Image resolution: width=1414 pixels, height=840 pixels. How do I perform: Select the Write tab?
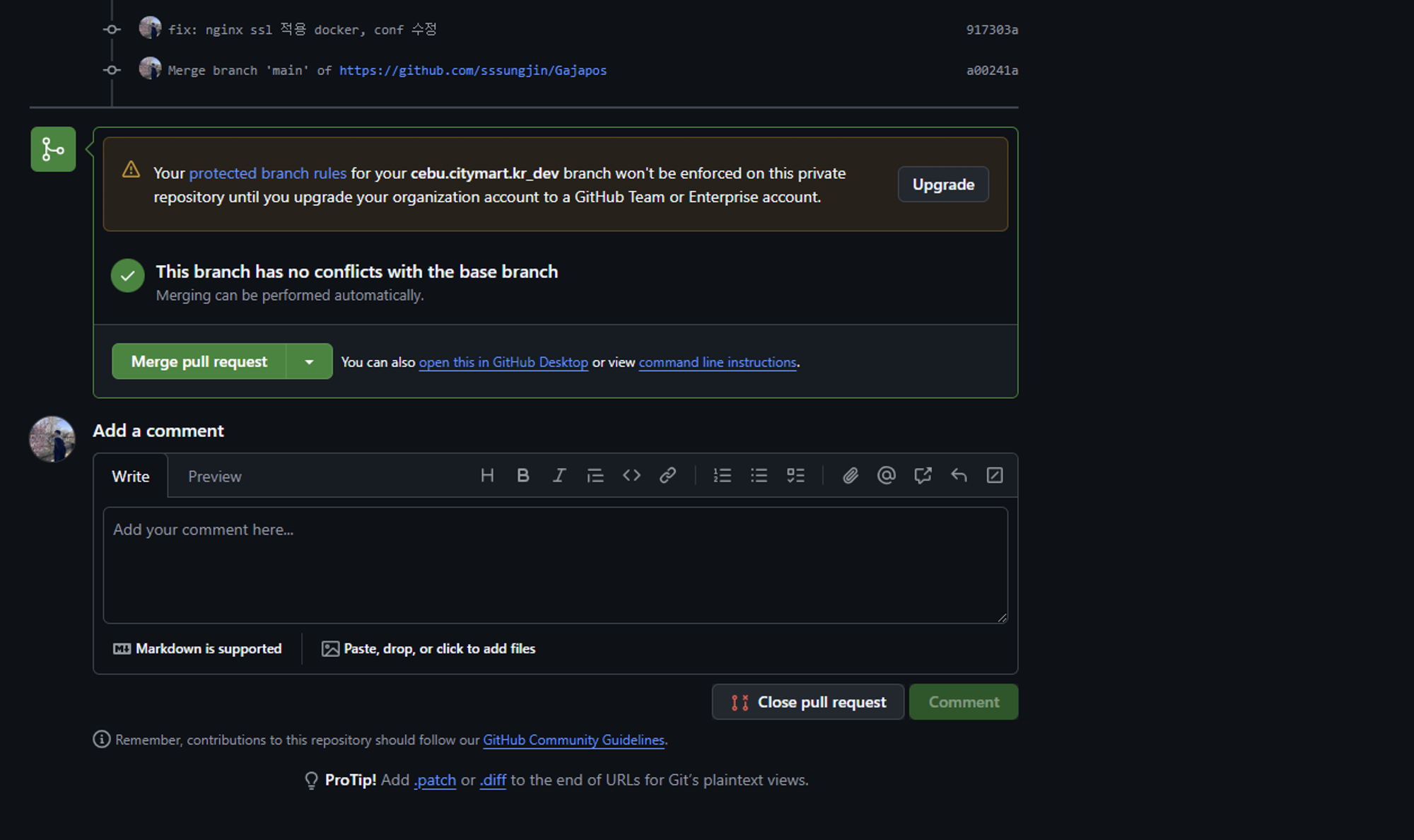pos(131,477)
